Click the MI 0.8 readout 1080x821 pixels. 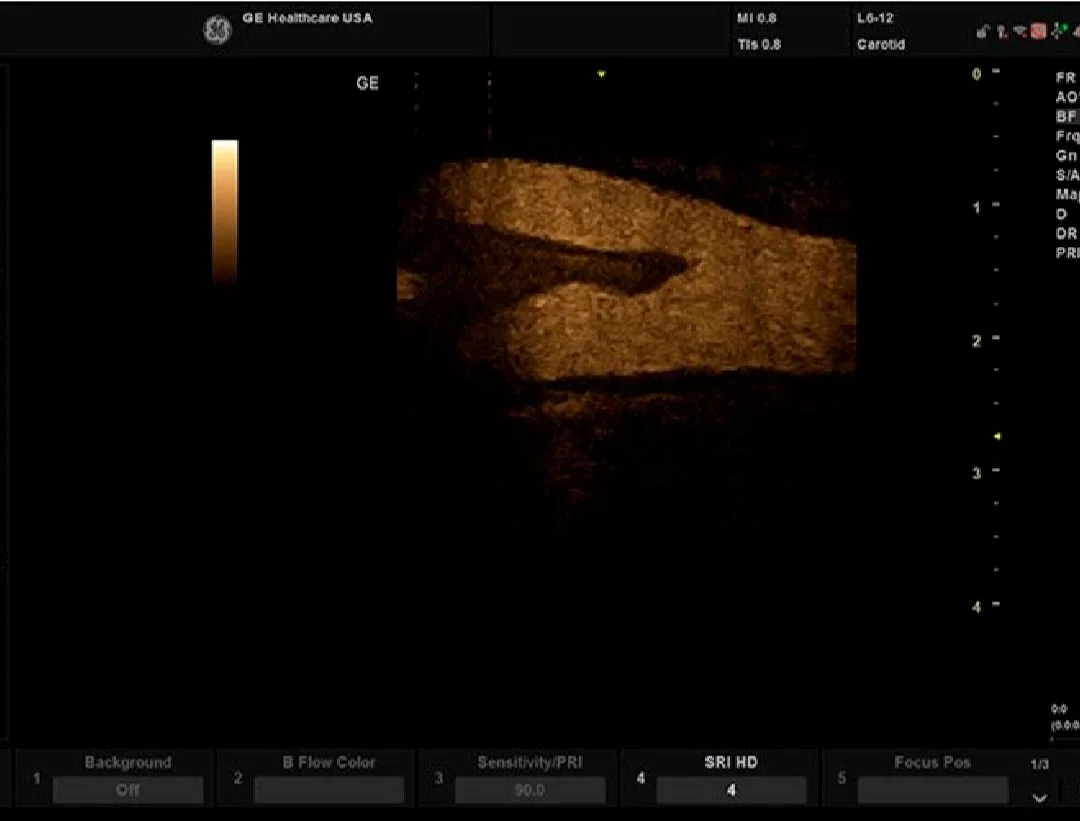tap(757, 19)
